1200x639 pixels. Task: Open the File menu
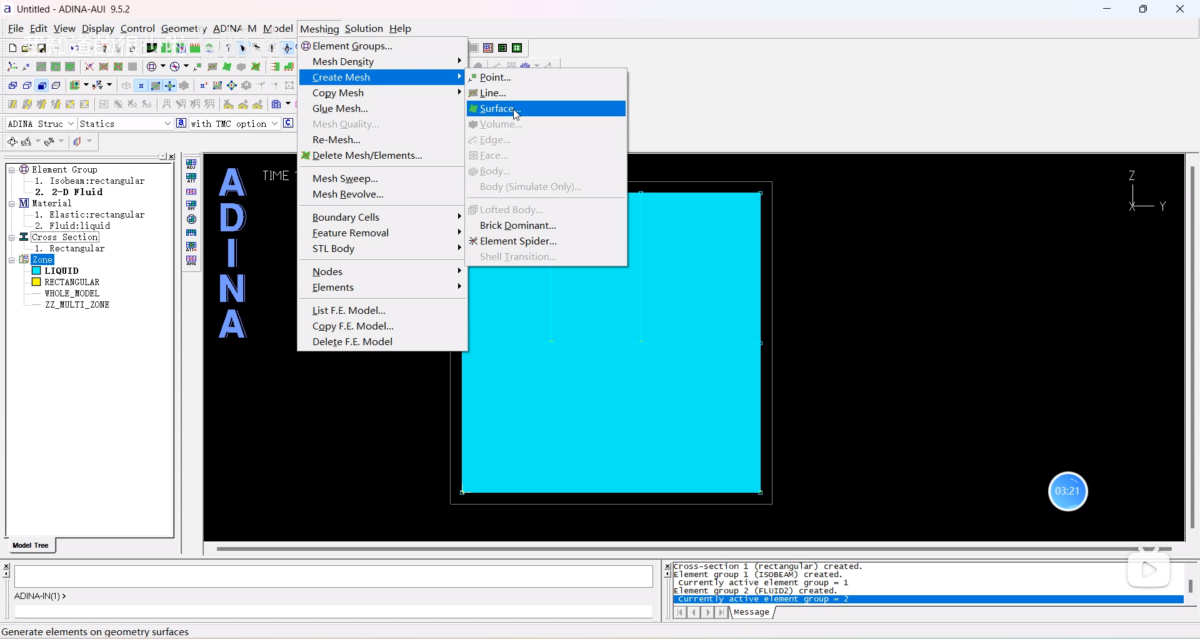(15, 29)
